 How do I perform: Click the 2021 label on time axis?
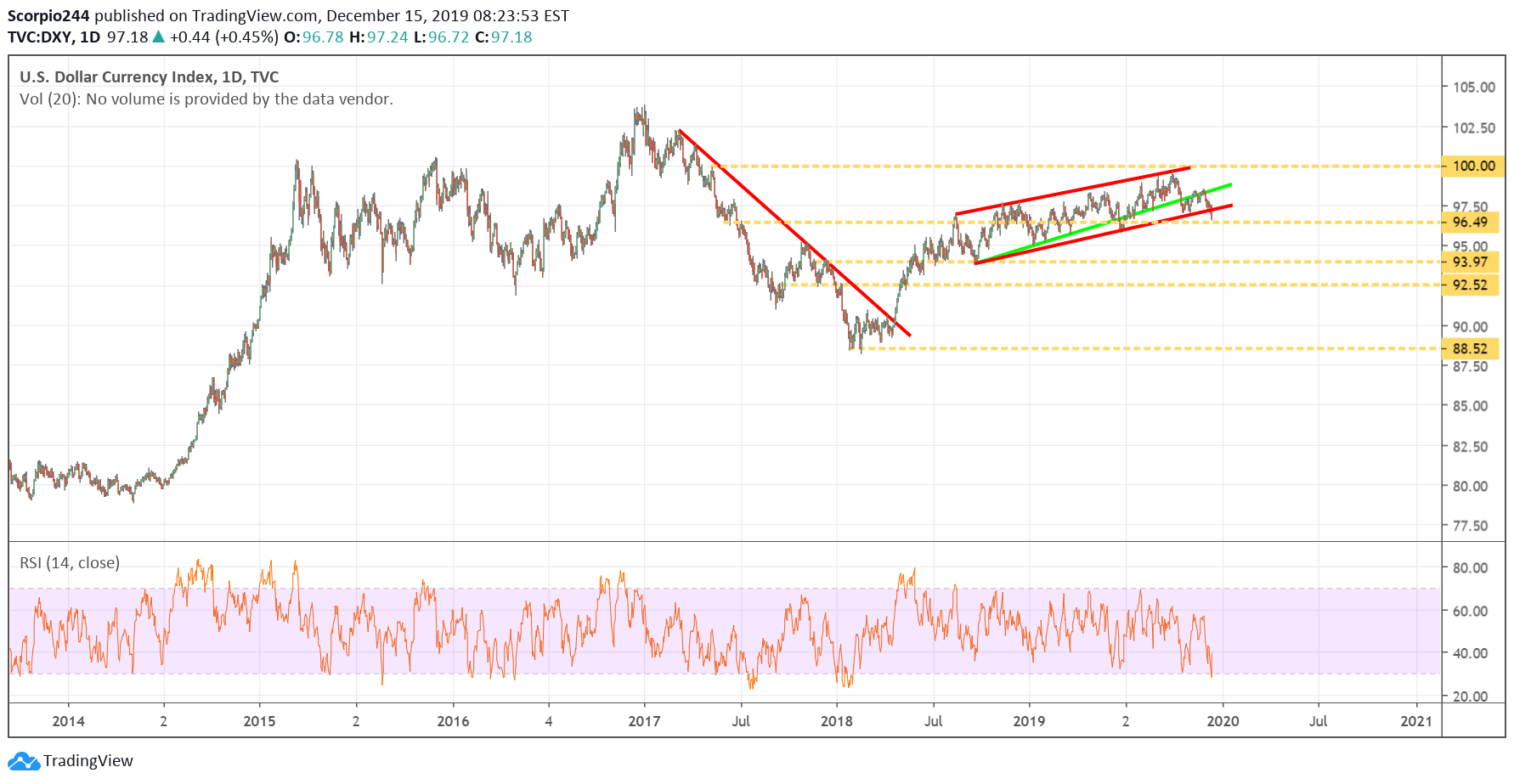[1415, 721]
